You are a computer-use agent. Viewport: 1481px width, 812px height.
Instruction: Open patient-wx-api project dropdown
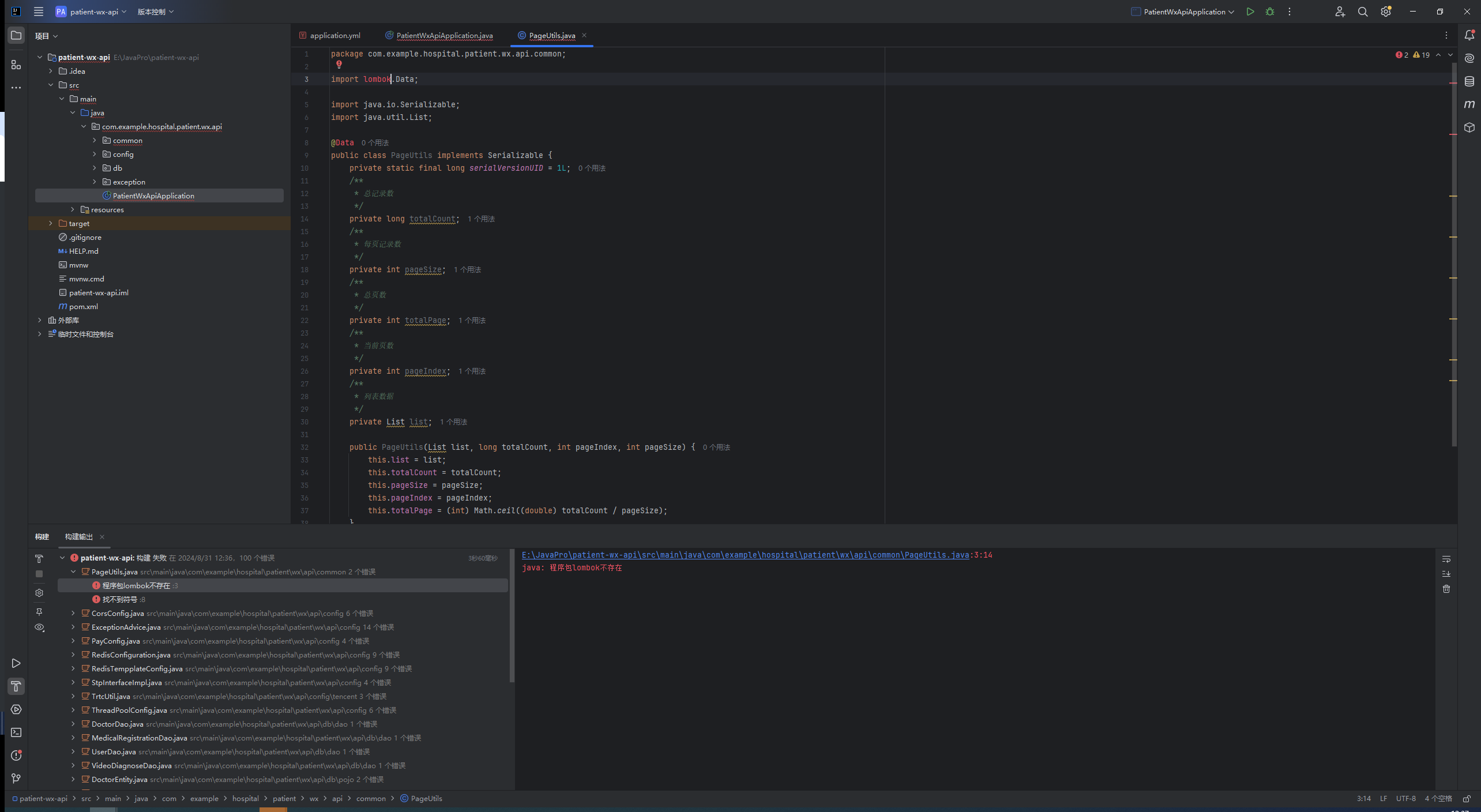91,12
